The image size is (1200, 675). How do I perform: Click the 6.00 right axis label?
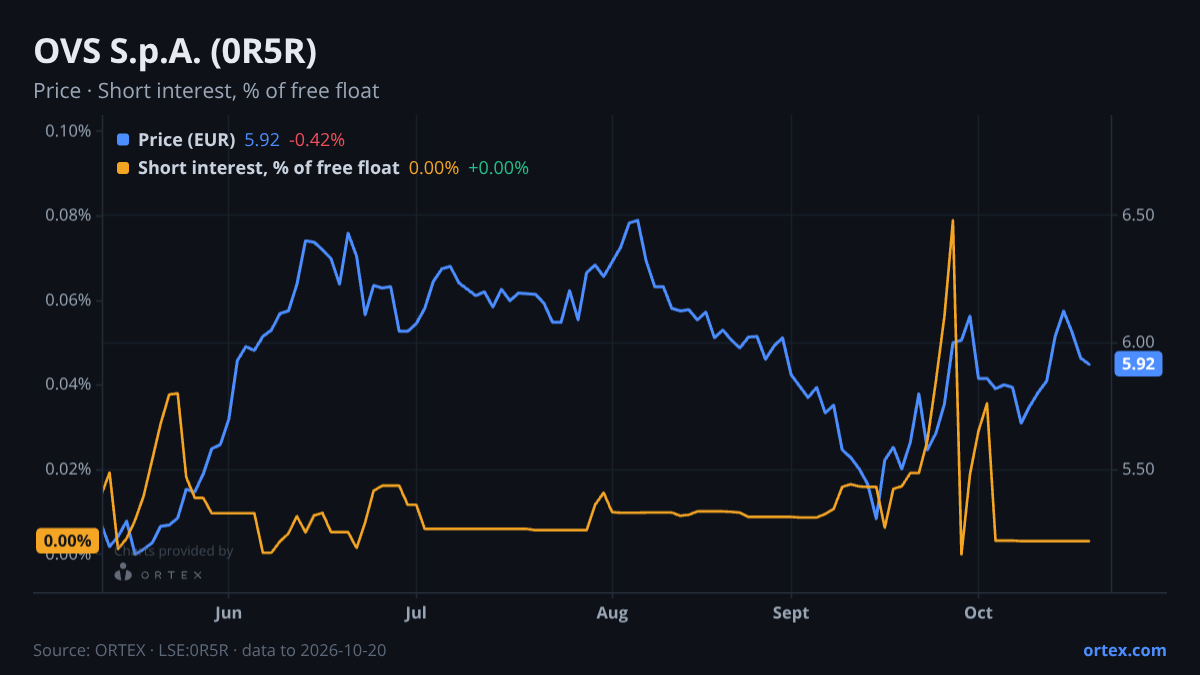pyautogui.click(x=1138, y=342)
